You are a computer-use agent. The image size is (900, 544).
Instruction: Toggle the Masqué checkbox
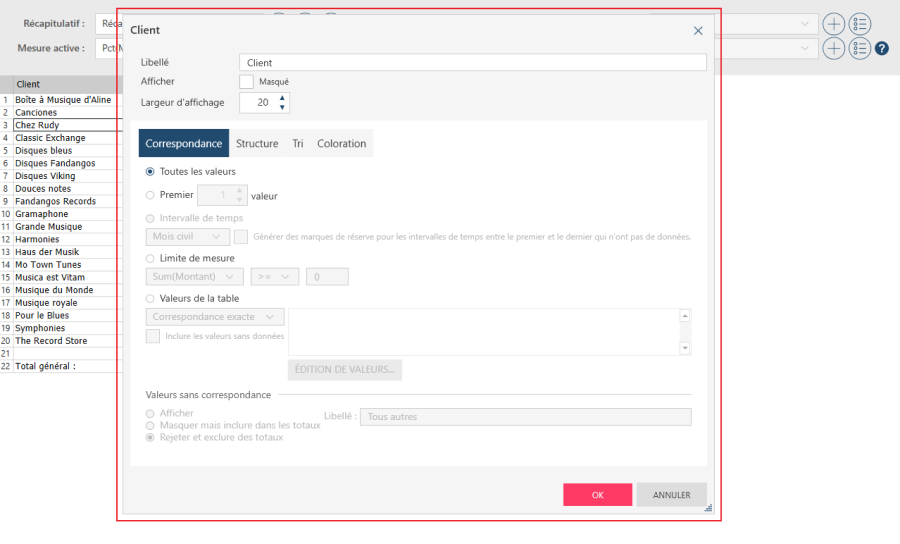pos(246,81)
